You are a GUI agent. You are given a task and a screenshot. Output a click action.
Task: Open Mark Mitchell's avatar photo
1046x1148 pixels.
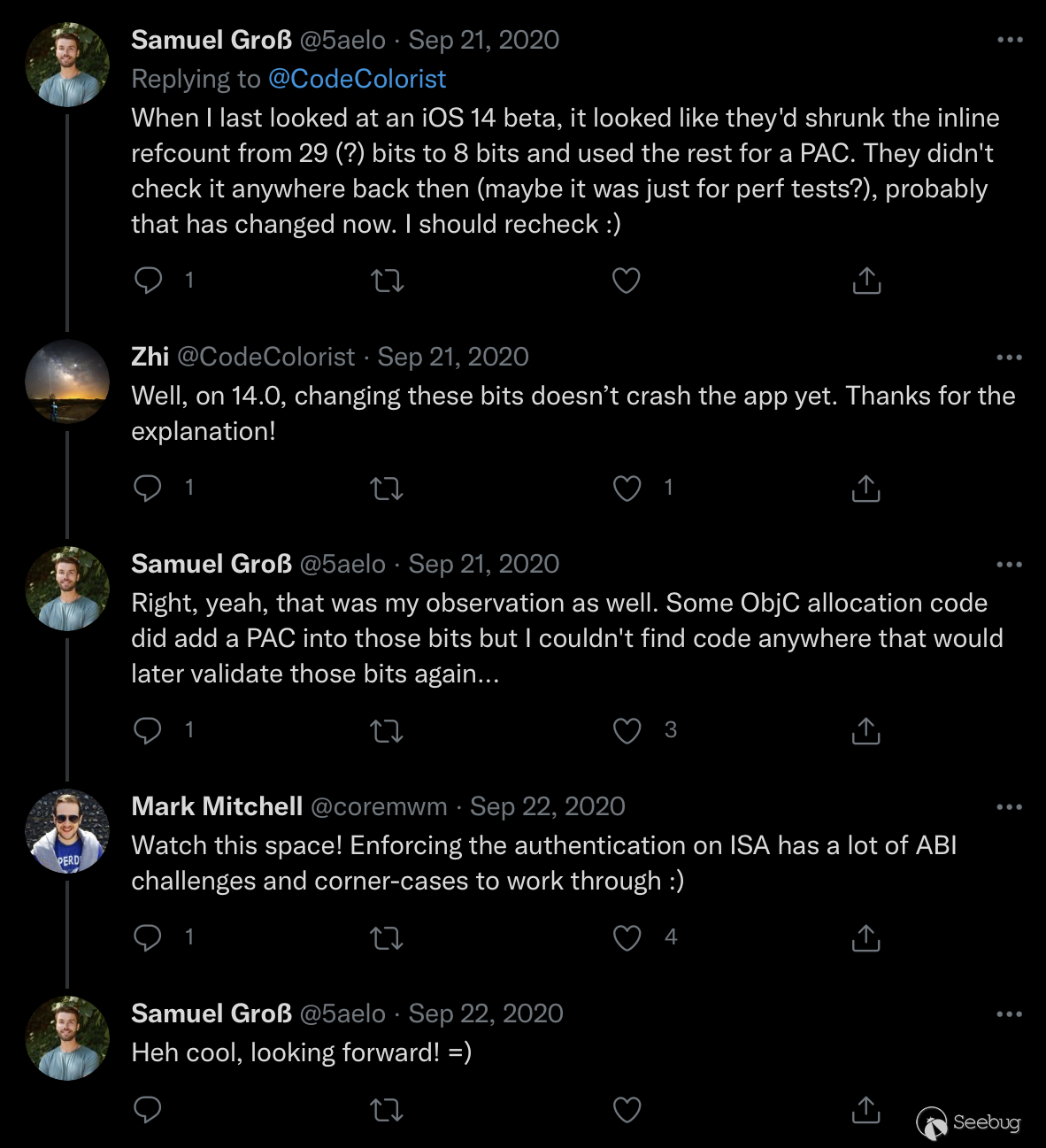(x=67, y=831)
